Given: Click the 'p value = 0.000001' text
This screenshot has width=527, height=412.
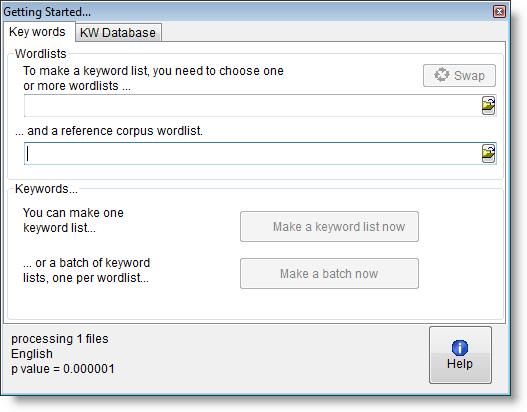Looking at the screenshot, I should click(x=63, y=369).
